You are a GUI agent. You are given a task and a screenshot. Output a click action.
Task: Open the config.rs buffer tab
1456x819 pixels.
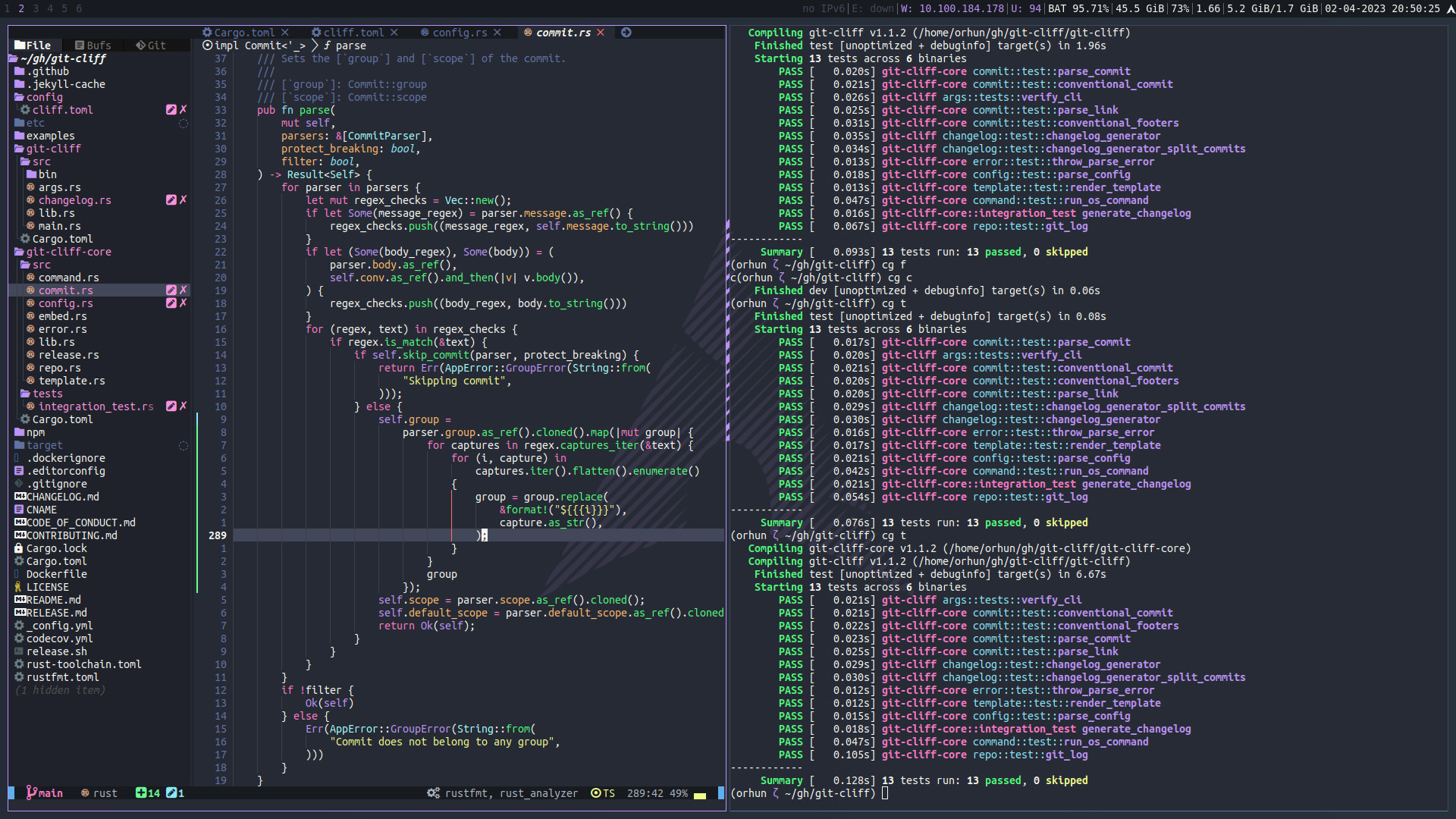(x=460, y=33)
